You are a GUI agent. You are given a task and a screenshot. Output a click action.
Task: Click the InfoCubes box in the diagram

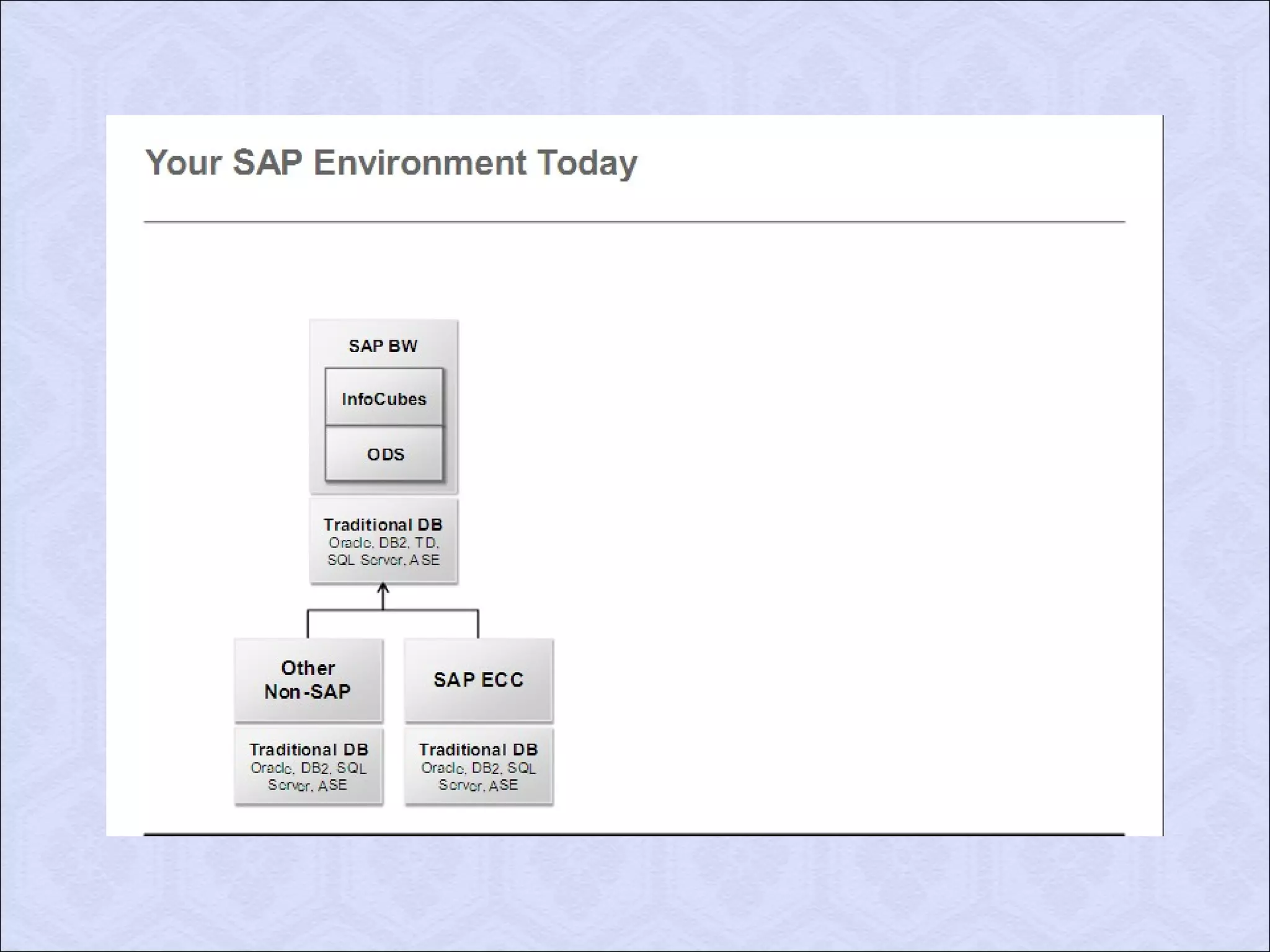click(x=384, y=398)
